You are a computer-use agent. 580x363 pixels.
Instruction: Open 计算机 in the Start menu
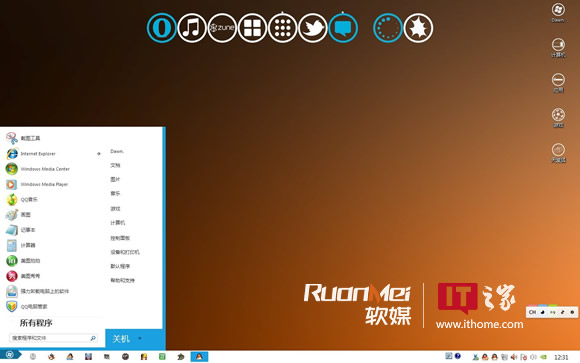[x=118, y=222]
